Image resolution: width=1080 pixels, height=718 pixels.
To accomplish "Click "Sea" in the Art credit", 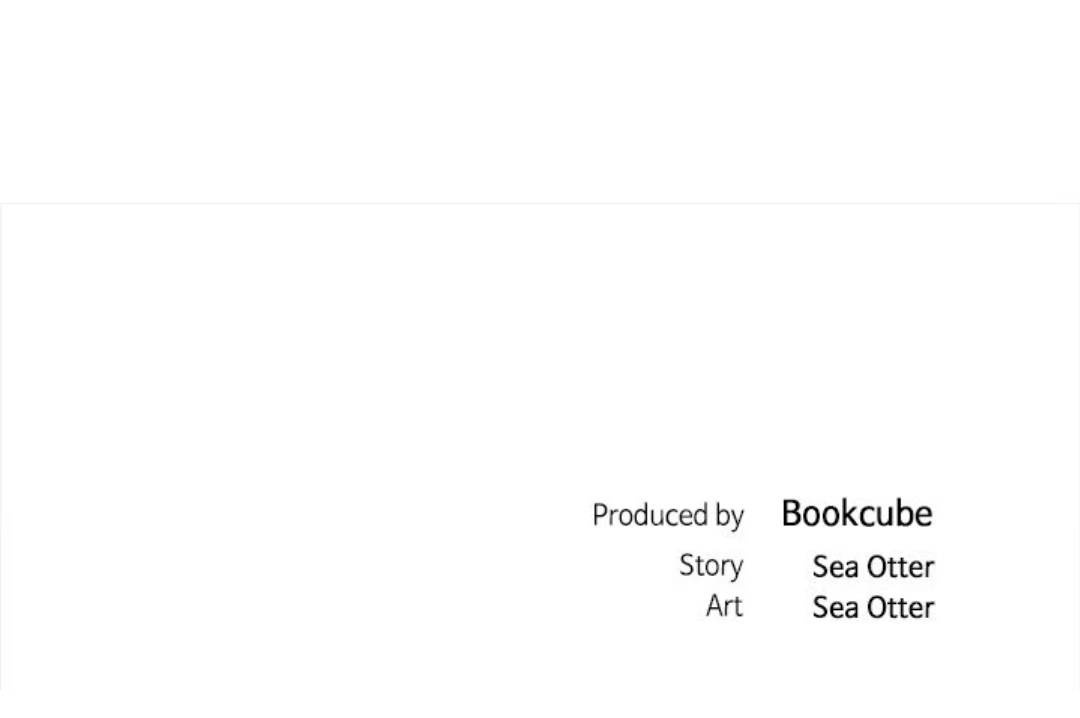I will click(x=835, y=608).
